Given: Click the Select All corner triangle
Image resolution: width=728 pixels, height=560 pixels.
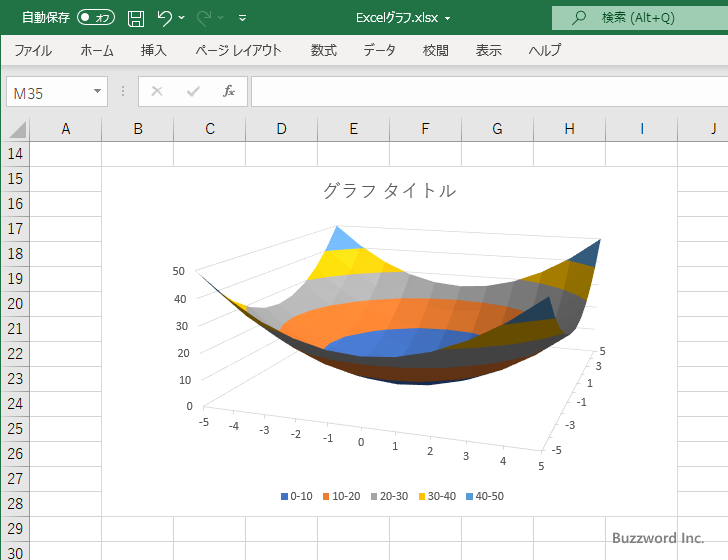Looking at the screenshot, I should [x=17, y=129].
